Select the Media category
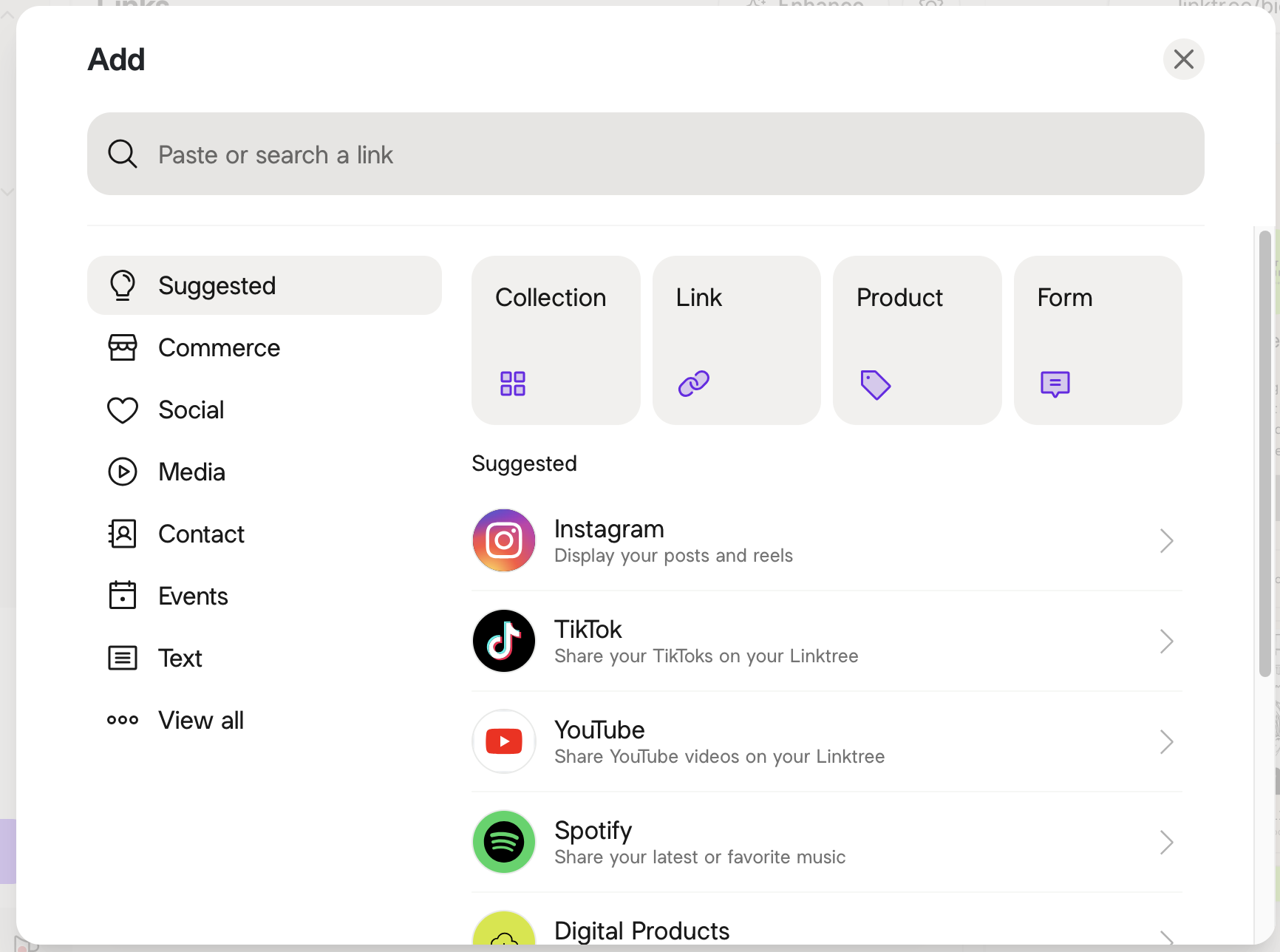Screen dimensions: 1280x952 click(x=191, y=472)
